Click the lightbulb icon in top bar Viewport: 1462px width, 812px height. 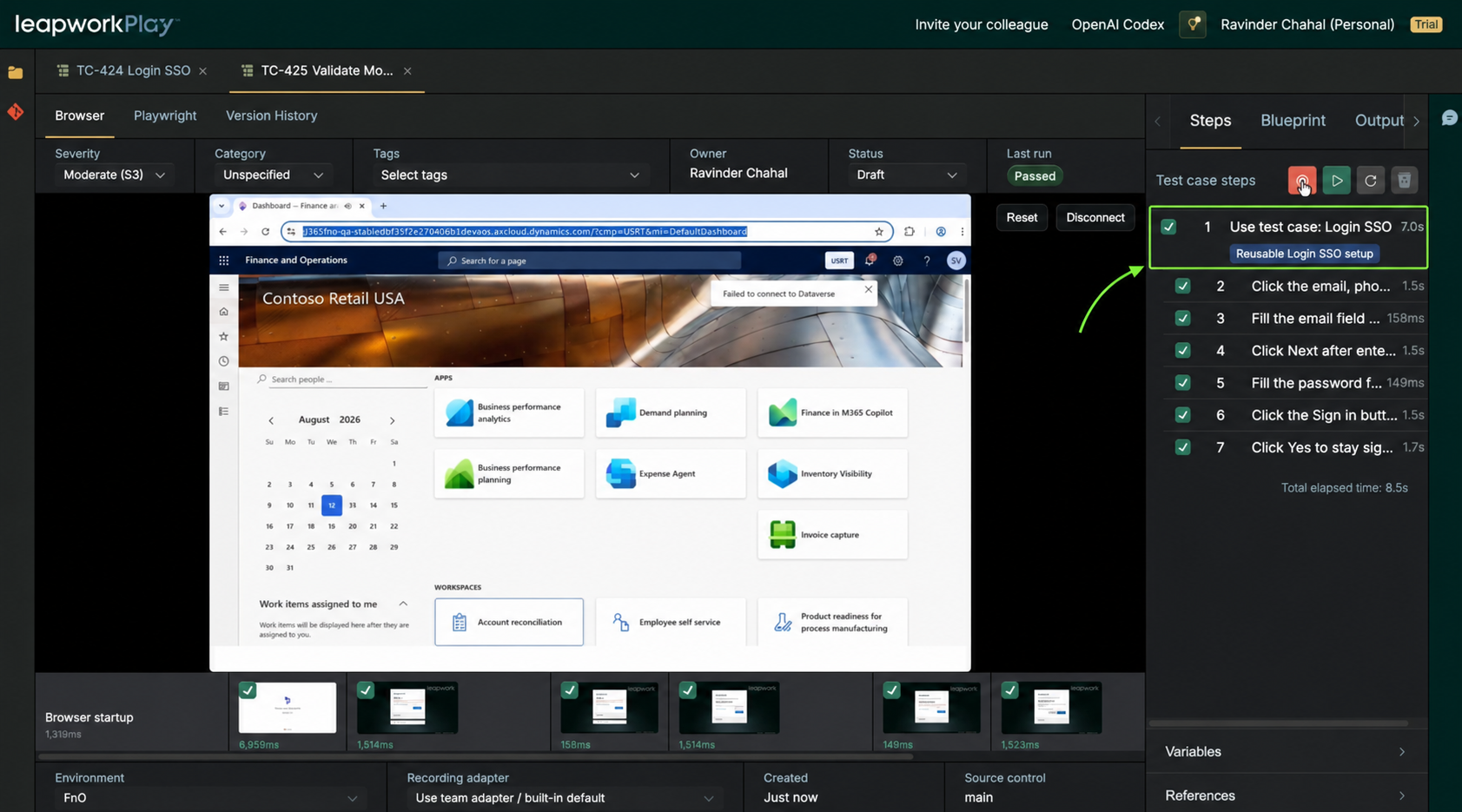1193,24
